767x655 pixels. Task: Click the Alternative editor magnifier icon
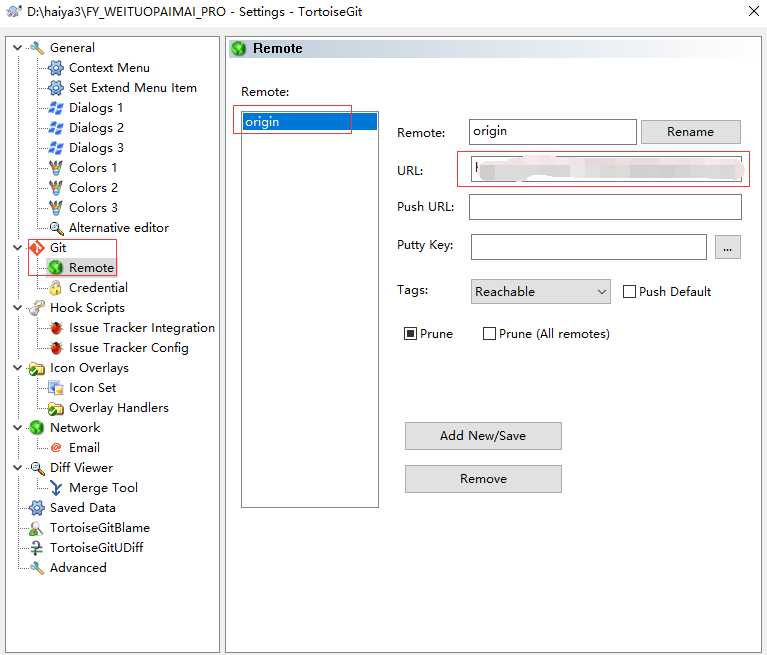tap(56, 228)
